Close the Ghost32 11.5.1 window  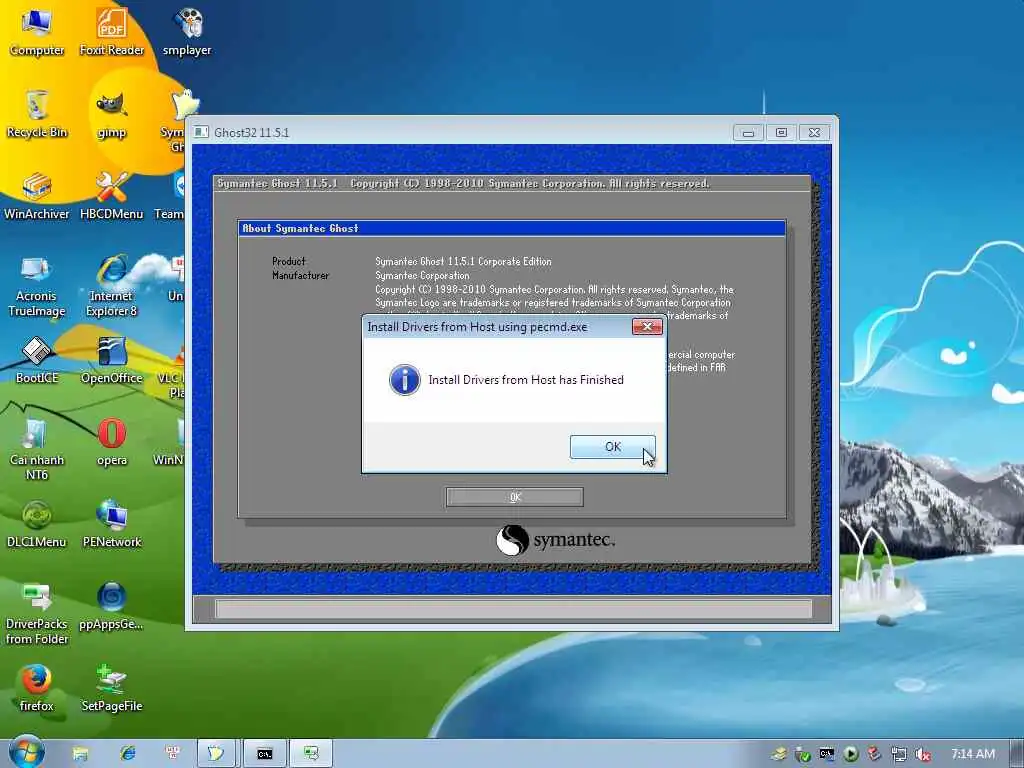[x=814, y=133]
